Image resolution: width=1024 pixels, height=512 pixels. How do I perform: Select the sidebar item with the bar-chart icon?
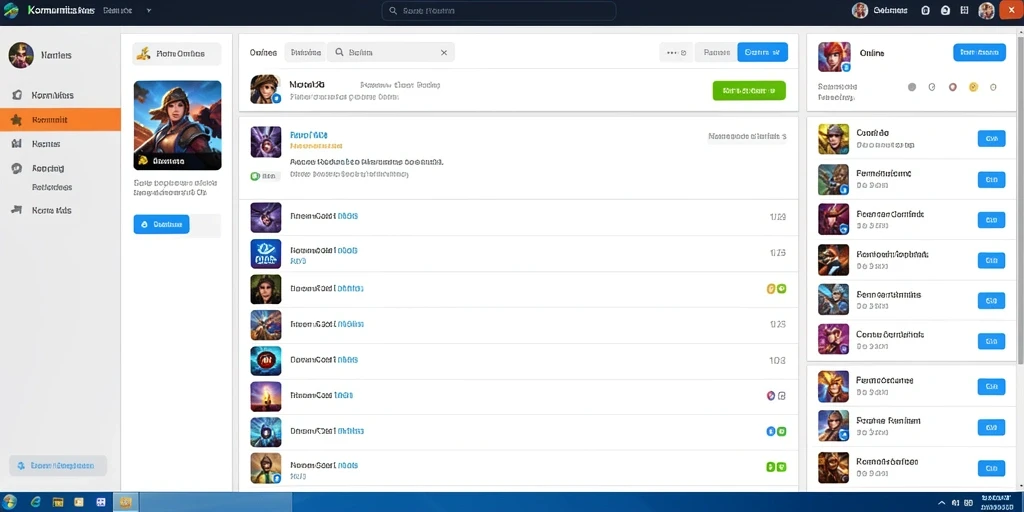point(60,144)
